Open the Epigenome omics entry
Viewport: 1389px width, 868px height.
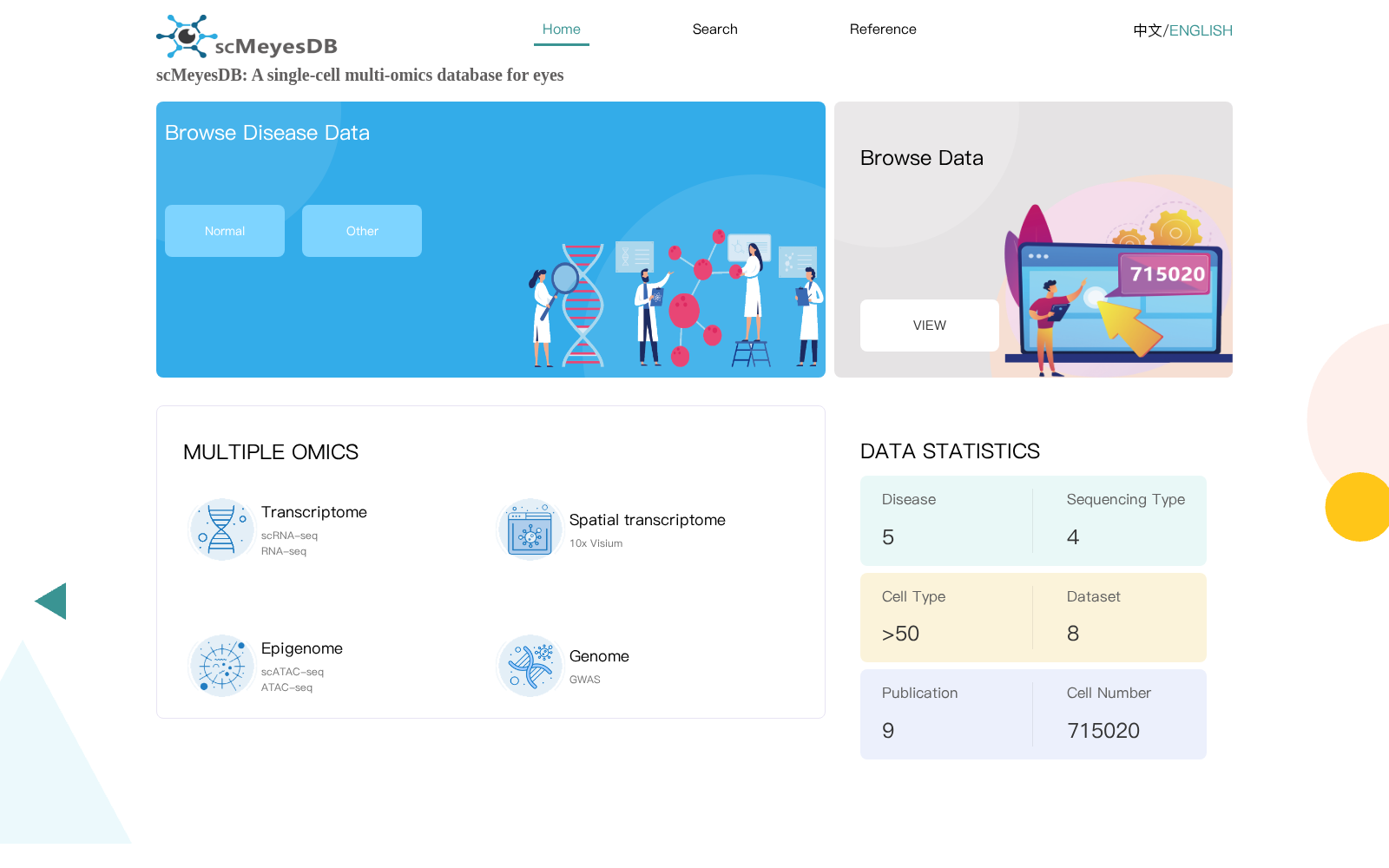click(x=302, y=648)
